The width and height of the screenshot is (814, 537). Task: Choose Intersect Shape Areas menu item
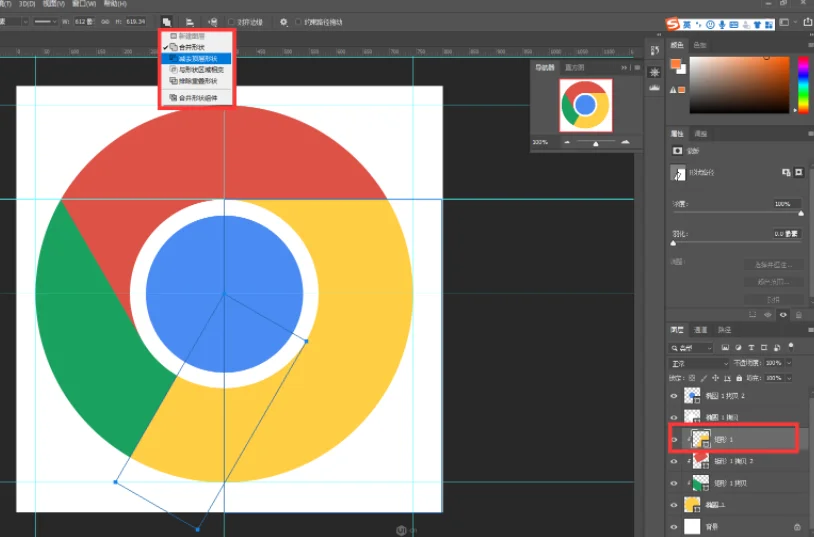pyautogui.click(x=196, y=70)
